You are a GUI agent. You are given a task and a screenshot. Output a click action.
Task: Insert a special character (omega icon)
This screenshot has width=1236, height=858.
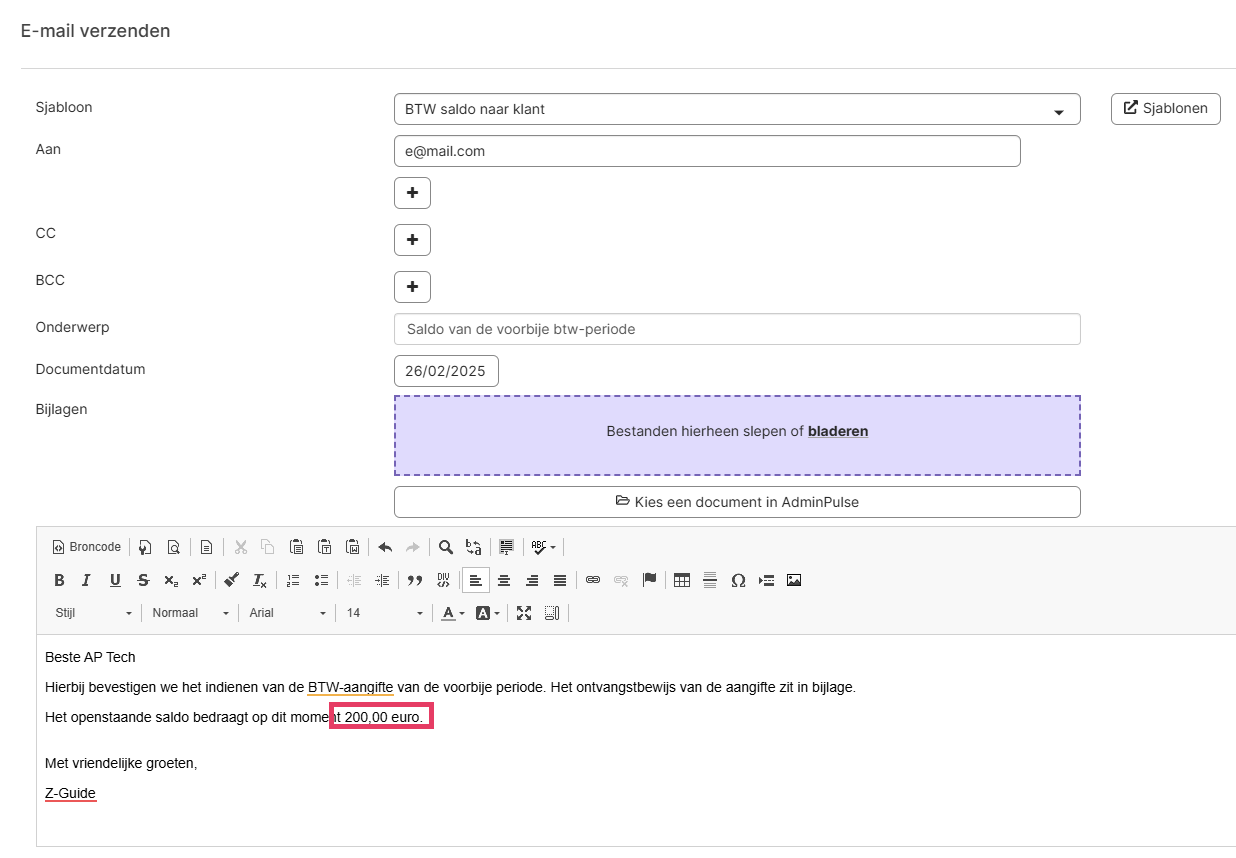click(738, 580)
